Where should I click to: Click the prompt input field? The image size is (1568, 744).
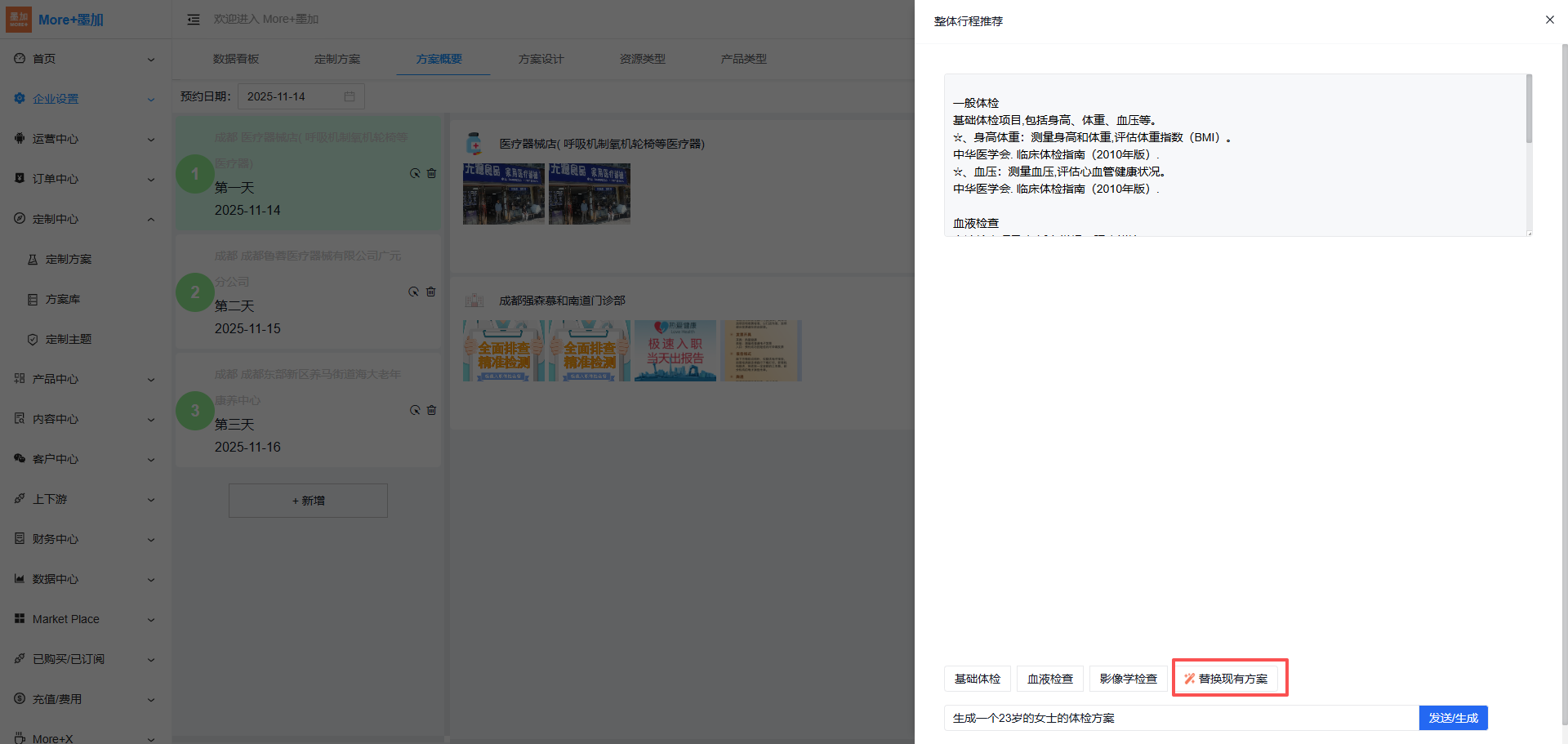1180,718
